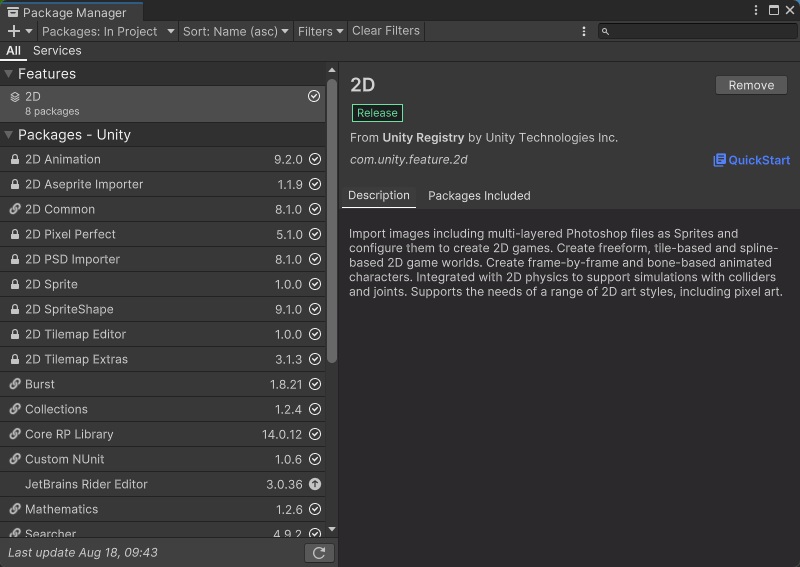The width and height of the screenshot is (800, 567).
Task: Click the lock icon beside 2D Animation
Action: coord(15,159)
